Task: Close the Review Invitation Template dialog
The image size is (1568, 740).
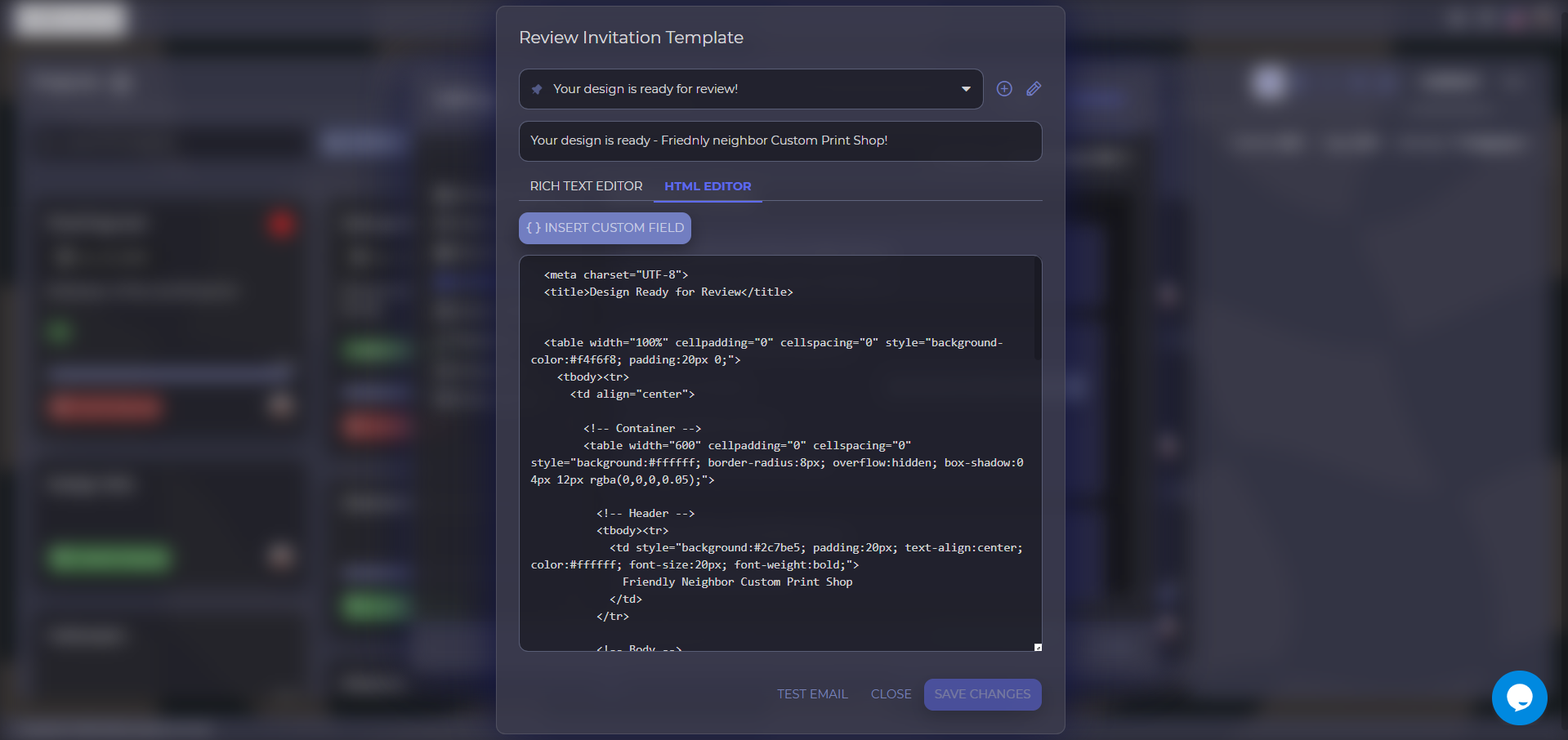Action: coord(891,694)
